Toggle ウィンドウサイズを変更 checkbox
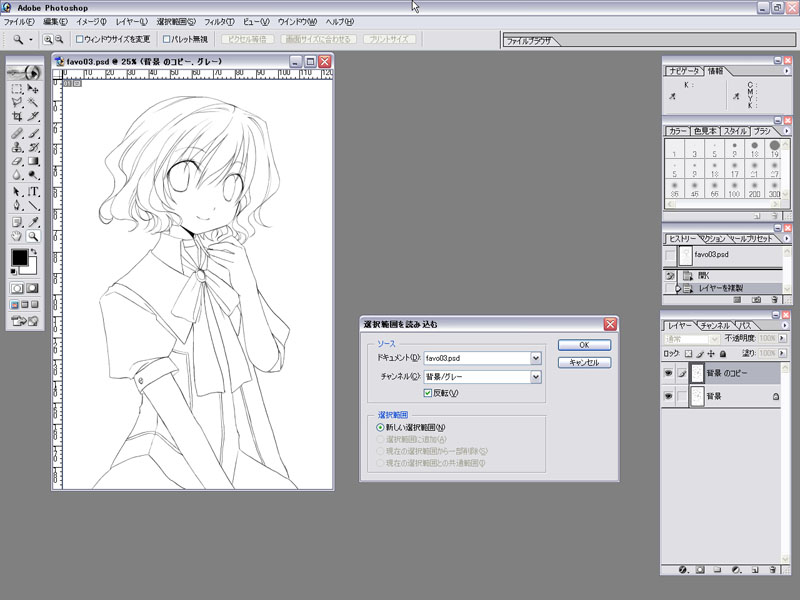Screen dimensions: 800x600 click(80, 39)
